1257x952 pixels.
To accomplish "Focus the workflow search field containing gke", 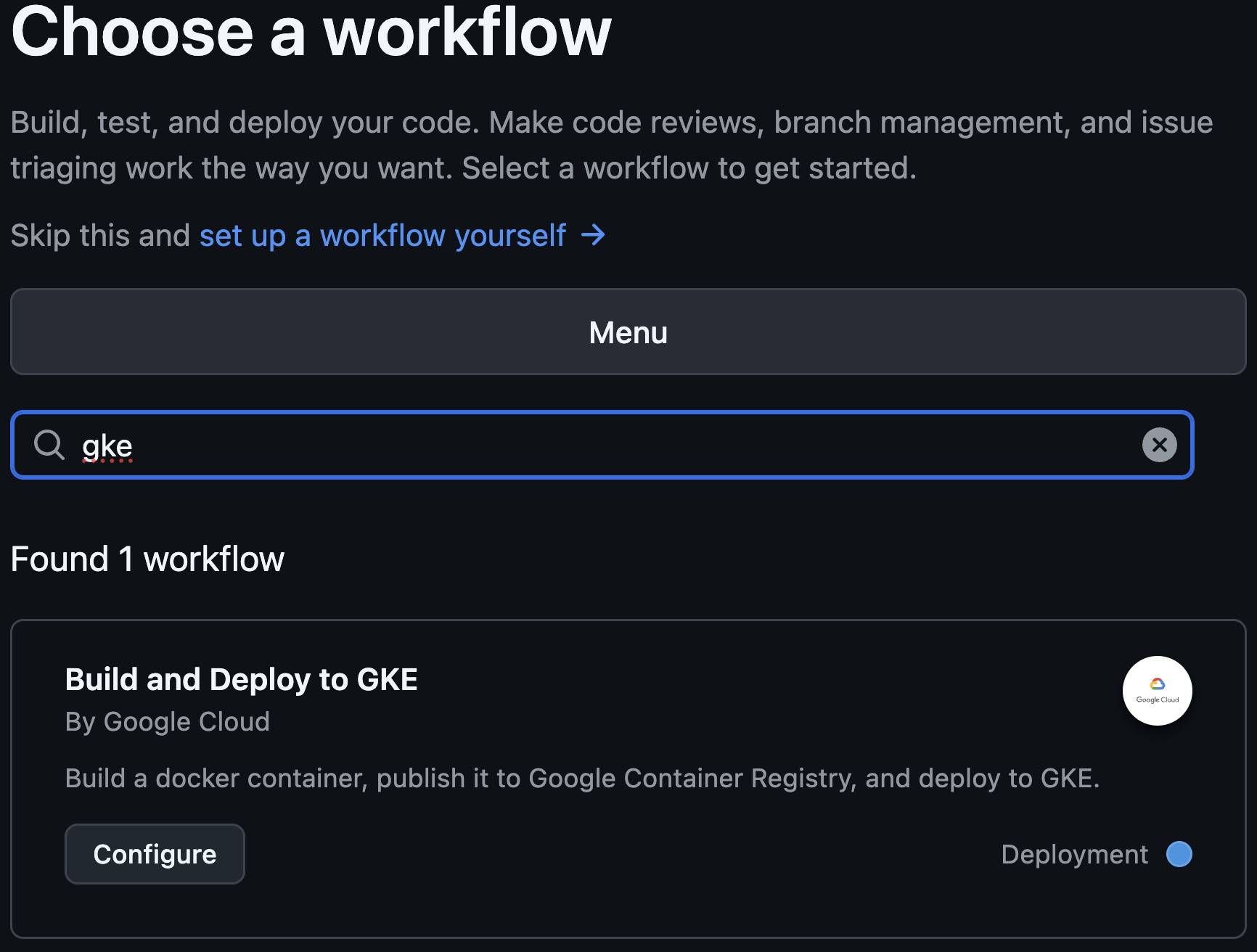I will (602, 445).
